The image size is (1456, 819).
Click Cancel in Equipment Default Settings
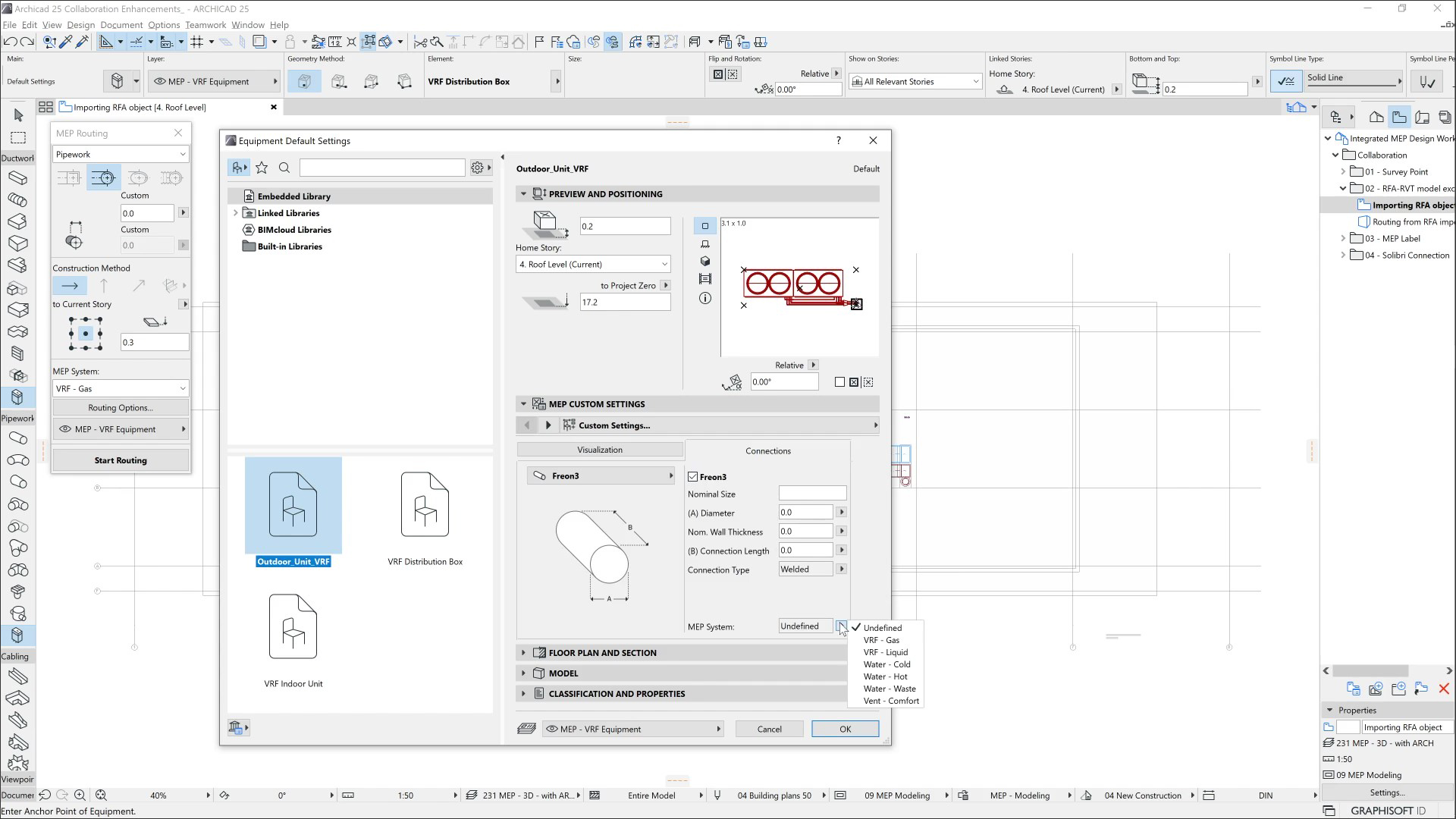tap(769, 729)
